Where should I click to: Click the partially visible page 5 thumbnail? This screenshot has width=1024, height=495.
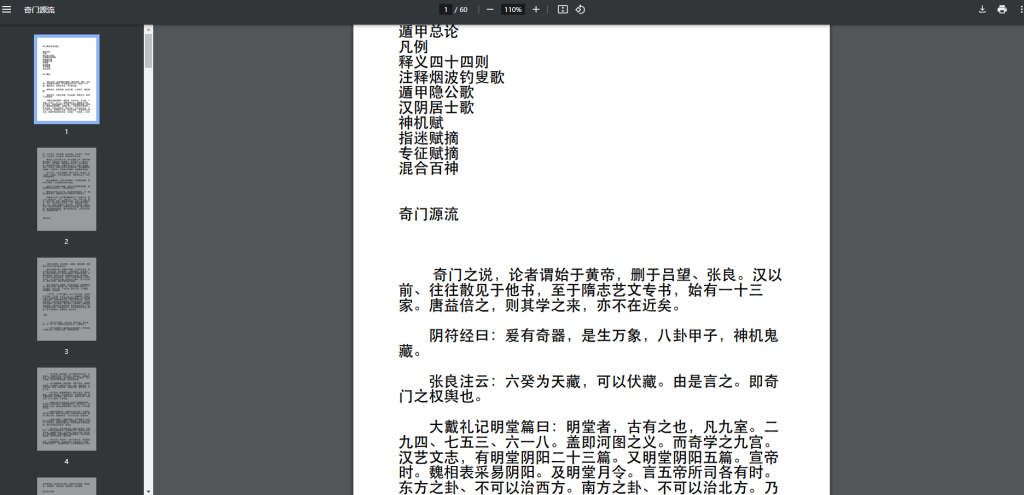(67, 486)
